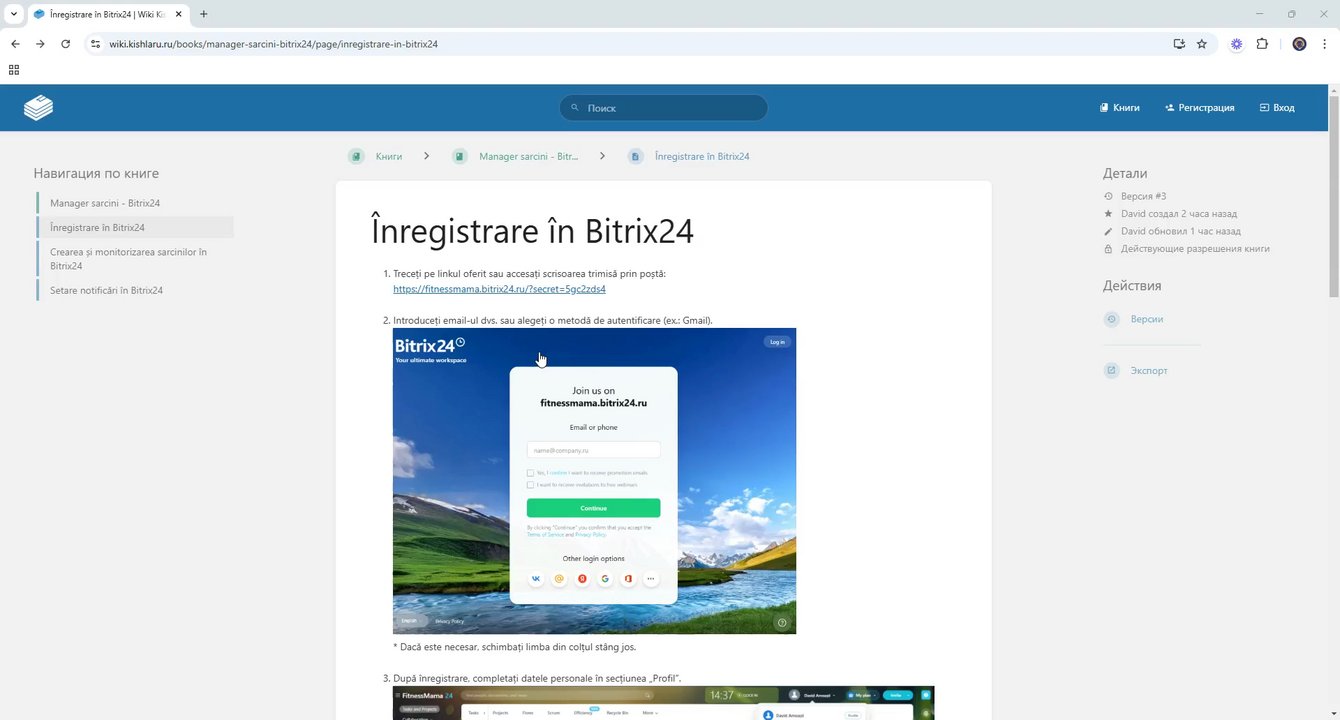Close the Înregistrare în Bitrix24 tab
The width and height of the screenshot is (1340, 720).
click(179, 14)
